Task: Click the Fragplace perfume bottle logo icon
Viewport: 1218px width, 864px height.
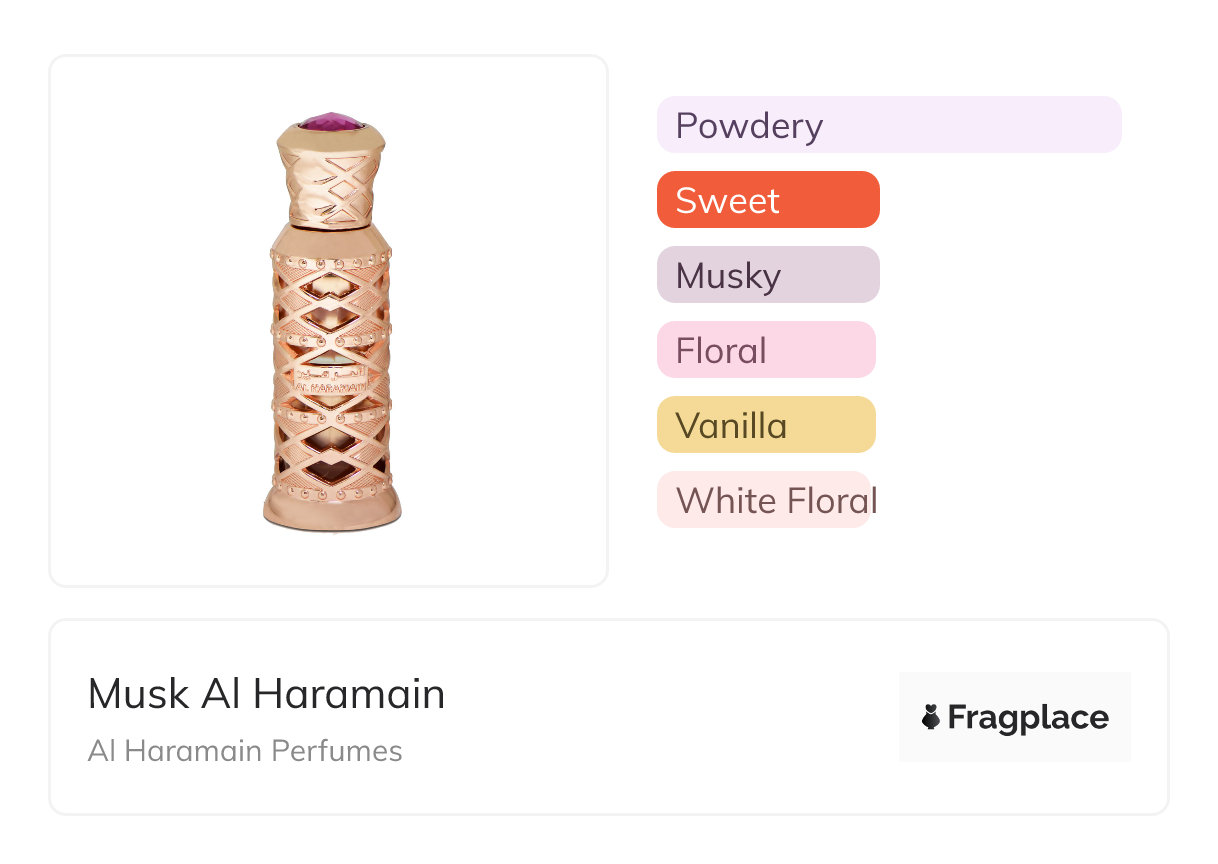Action: (x=931, y=717)
